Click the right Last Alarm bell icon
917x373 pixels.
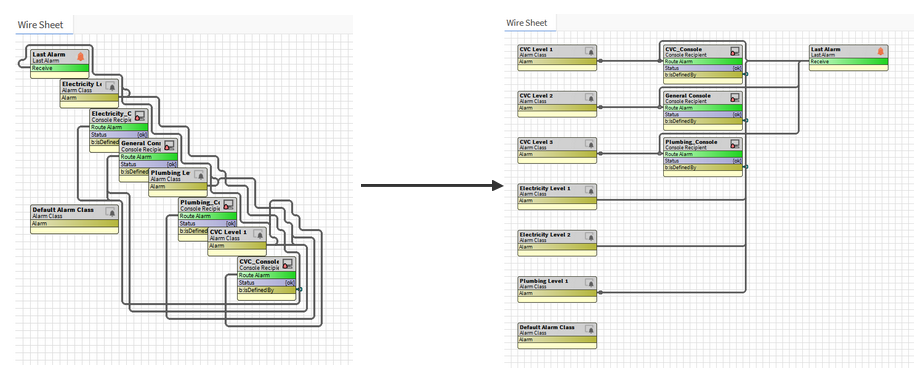880,51
